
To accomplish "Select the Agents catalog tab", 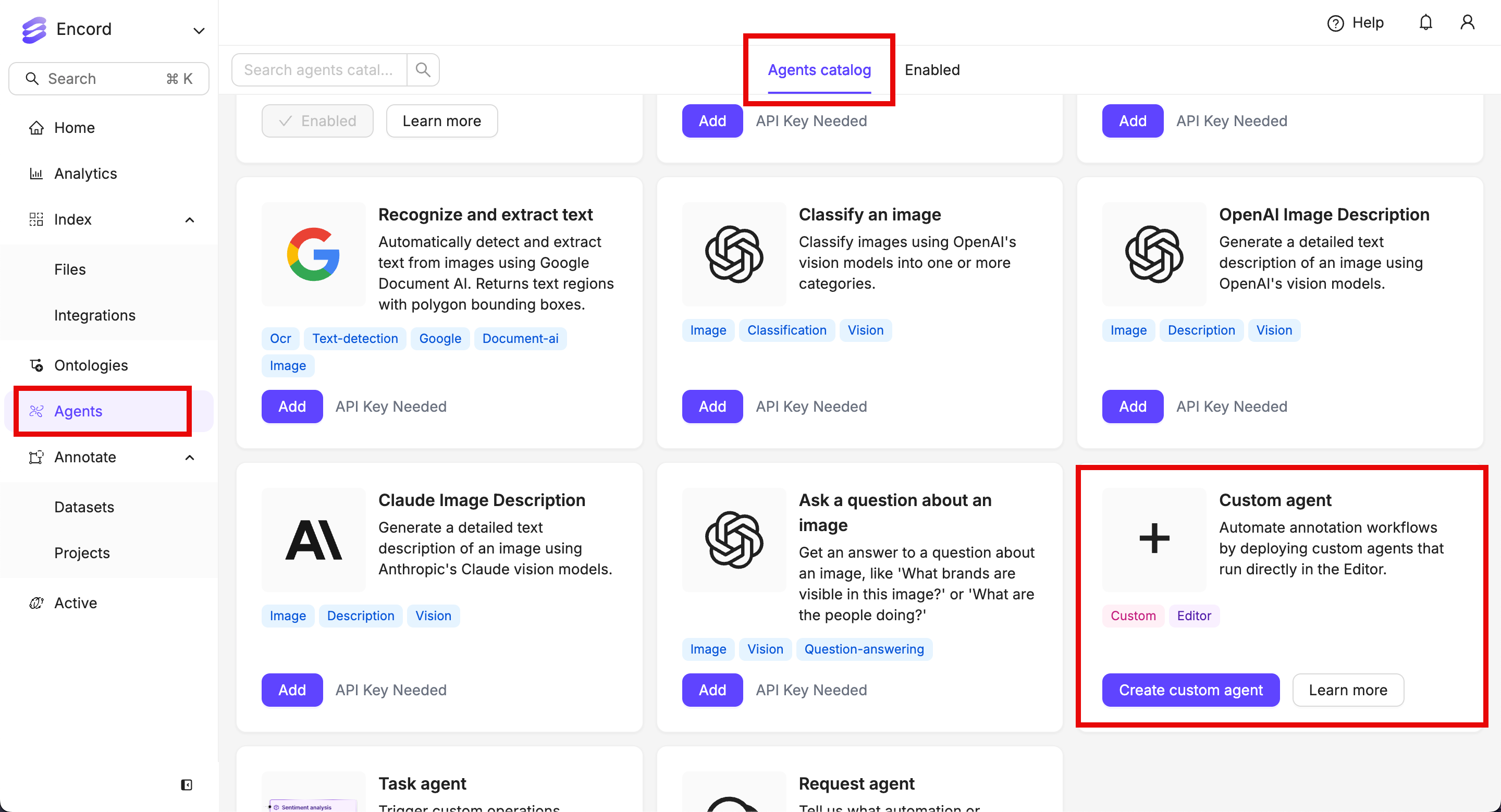I will click(819, 70).
